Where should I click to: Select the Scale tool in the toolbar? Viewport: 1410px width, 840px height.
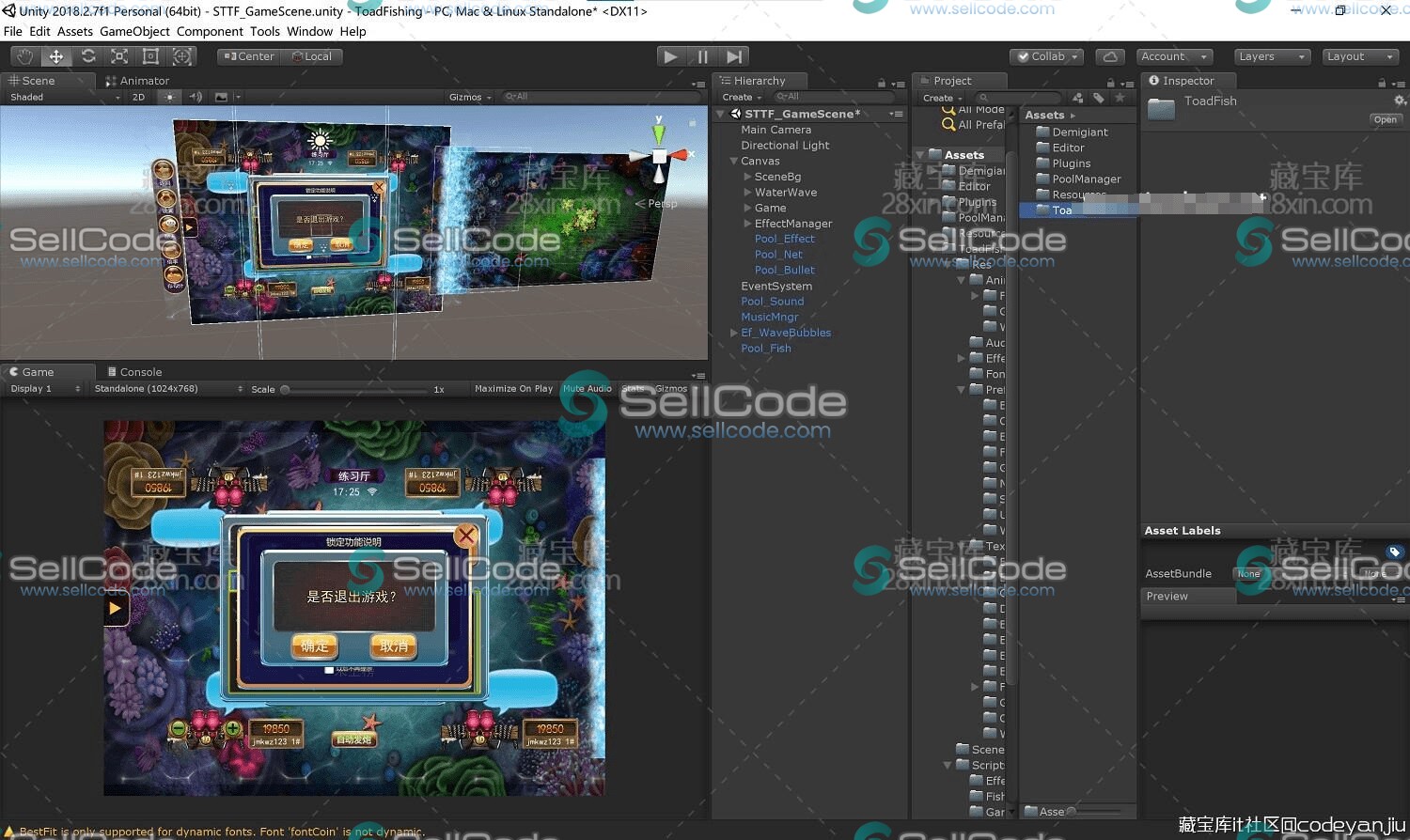[x=119, y=55]
